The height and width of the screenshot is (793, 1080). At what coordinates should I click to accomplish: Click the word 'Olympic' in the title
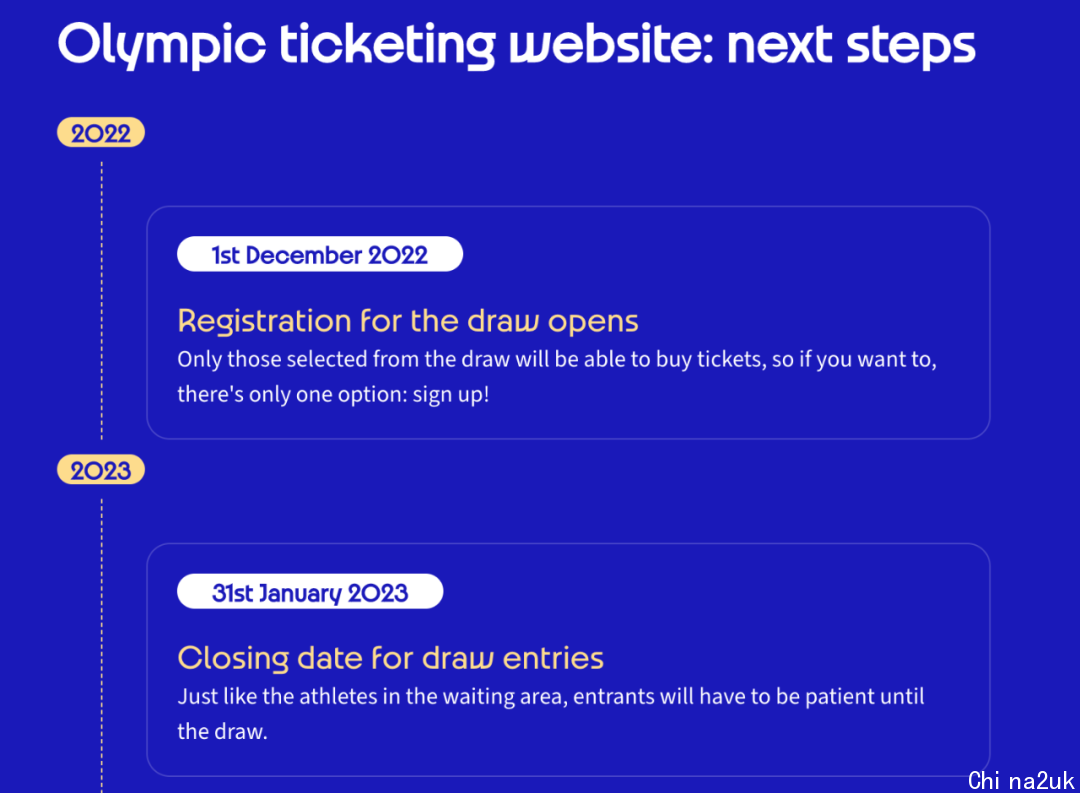(x=162, y=45)
